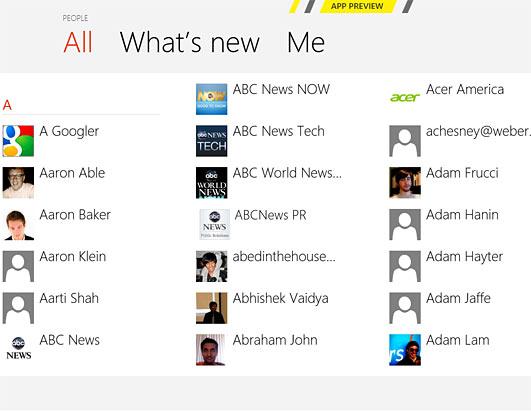
Task: Open the A Googler Google logo icon
Action: click(x=18, y=141)
